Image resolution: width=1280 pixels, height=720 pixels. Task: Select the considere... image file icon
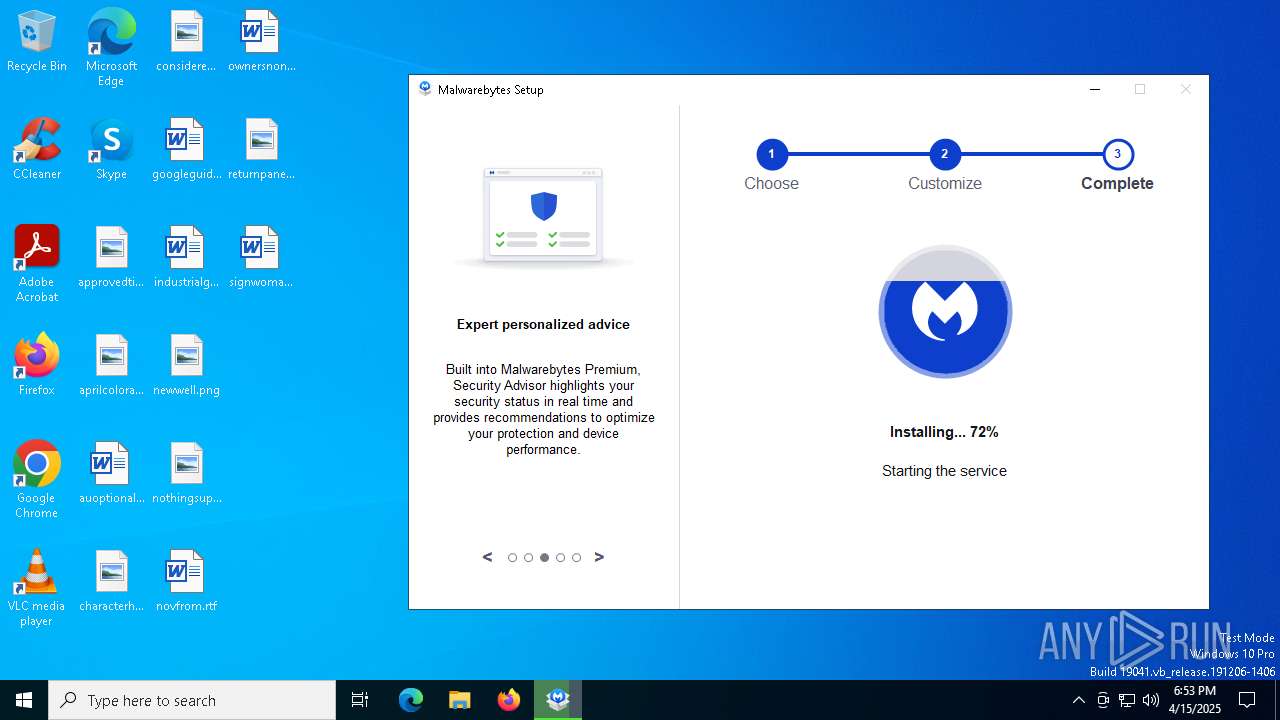coord(186,41)
